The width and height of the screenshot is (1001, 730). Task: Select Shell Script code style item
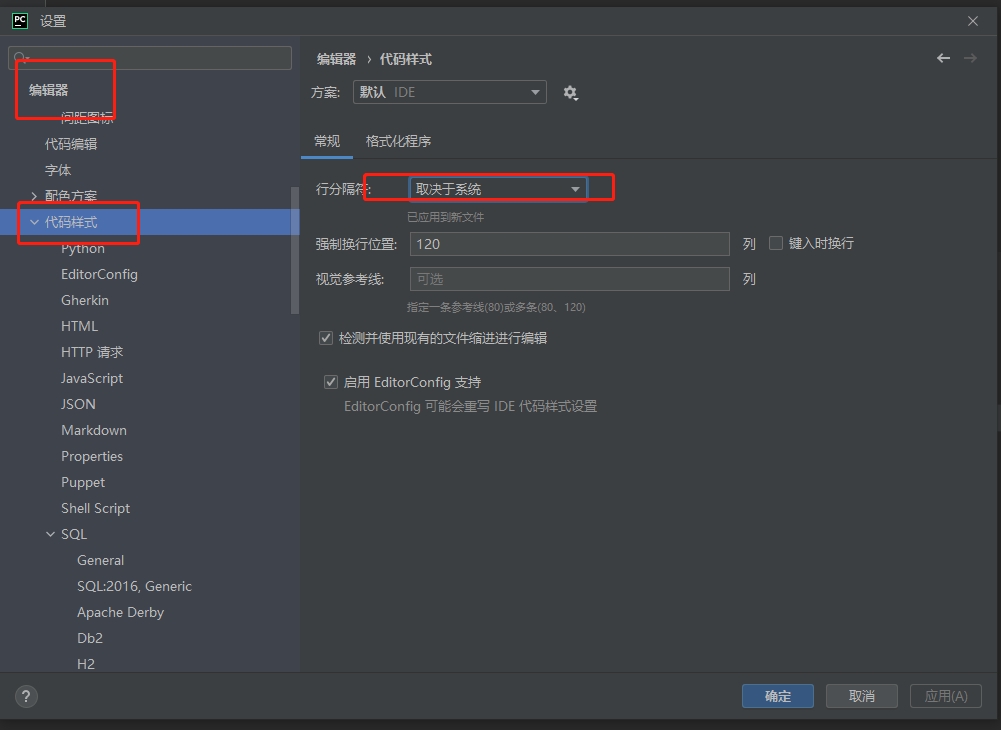(x=96, y=508)
